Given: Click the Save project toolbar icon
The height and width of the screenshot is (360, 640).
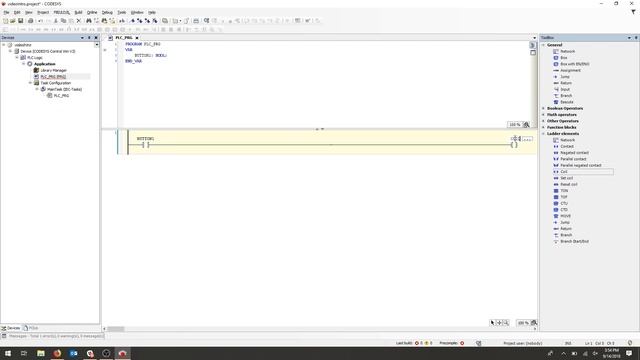Looking at the screenshot, I should pyautogui.click(x=20, y=21).
